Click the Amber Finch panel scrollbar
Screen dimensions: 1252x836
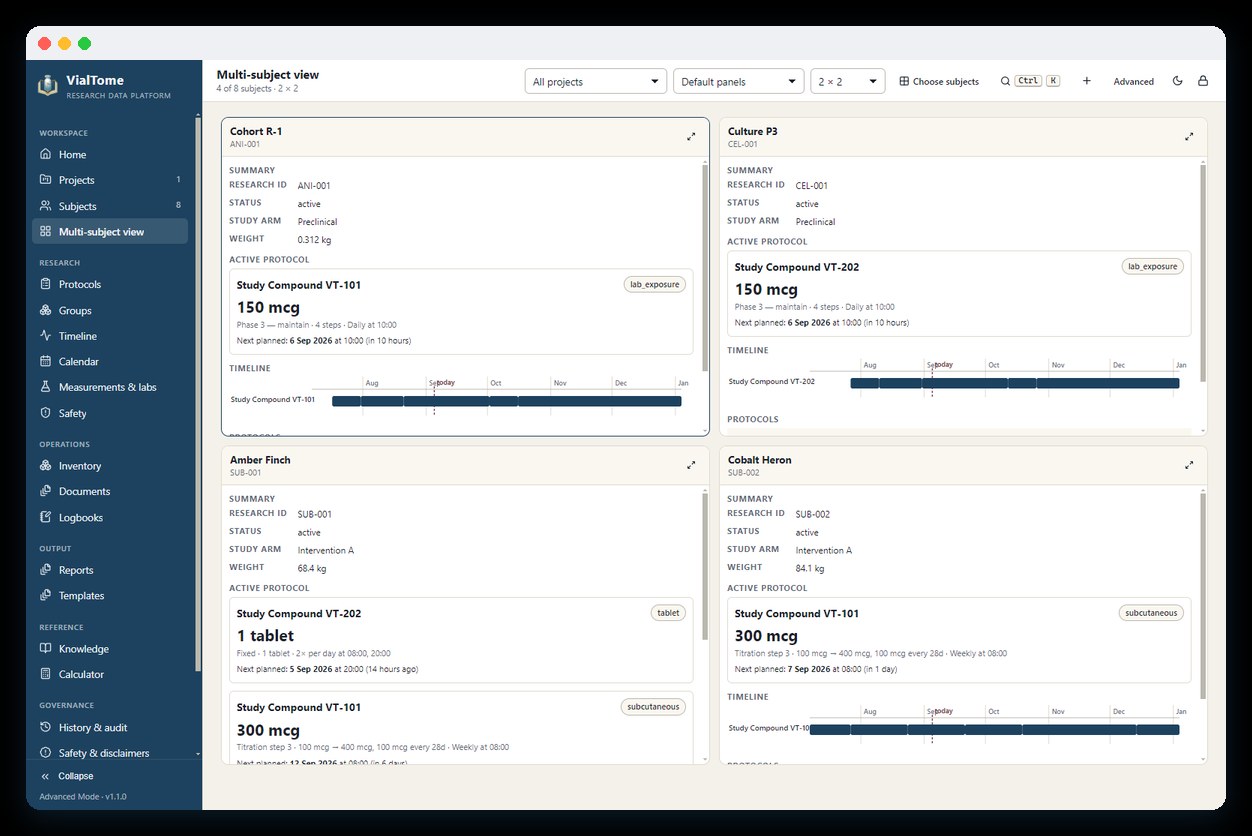click(705, 567)
